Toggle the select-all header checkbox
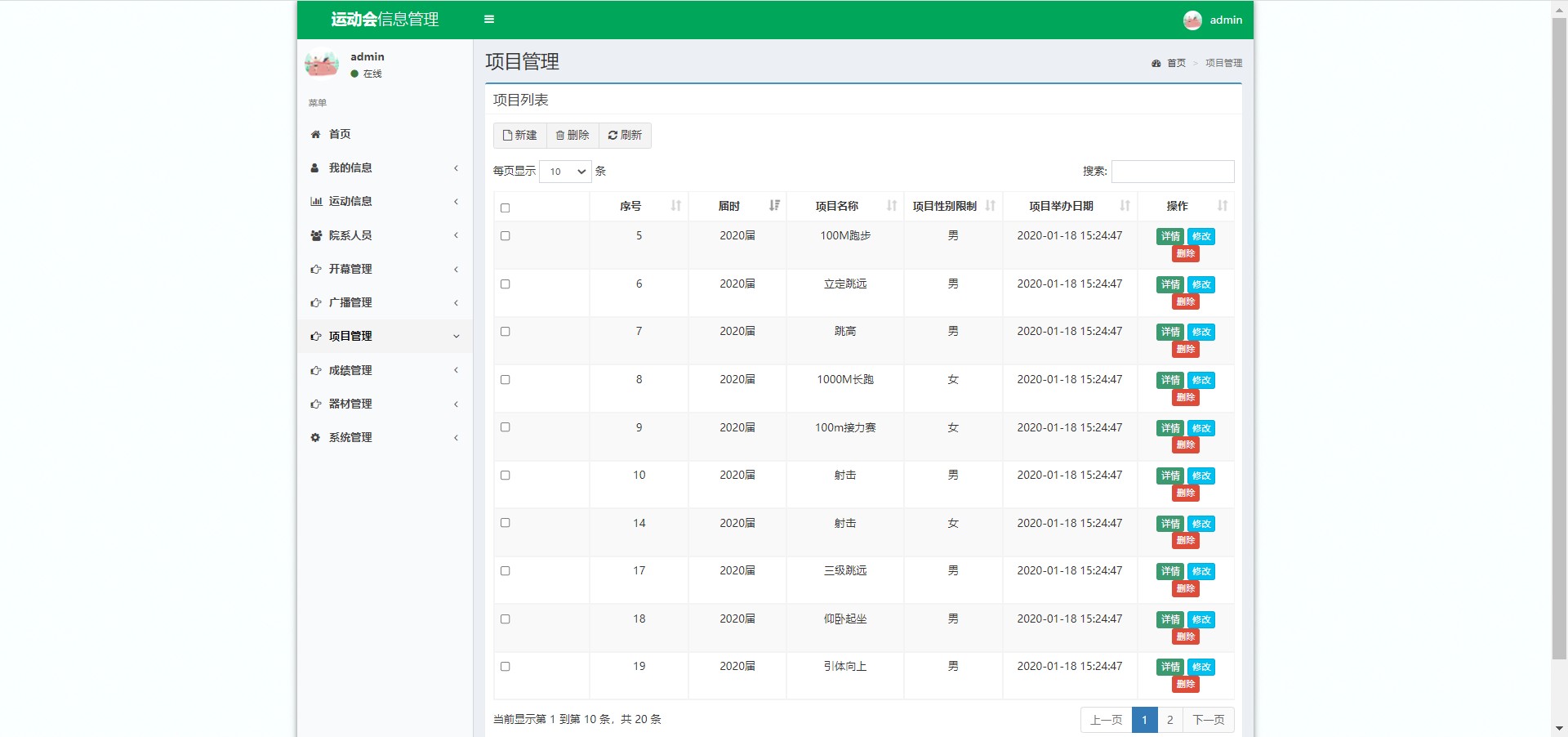The width and height of the screenshot is (1568, 737). pos(506,208)
